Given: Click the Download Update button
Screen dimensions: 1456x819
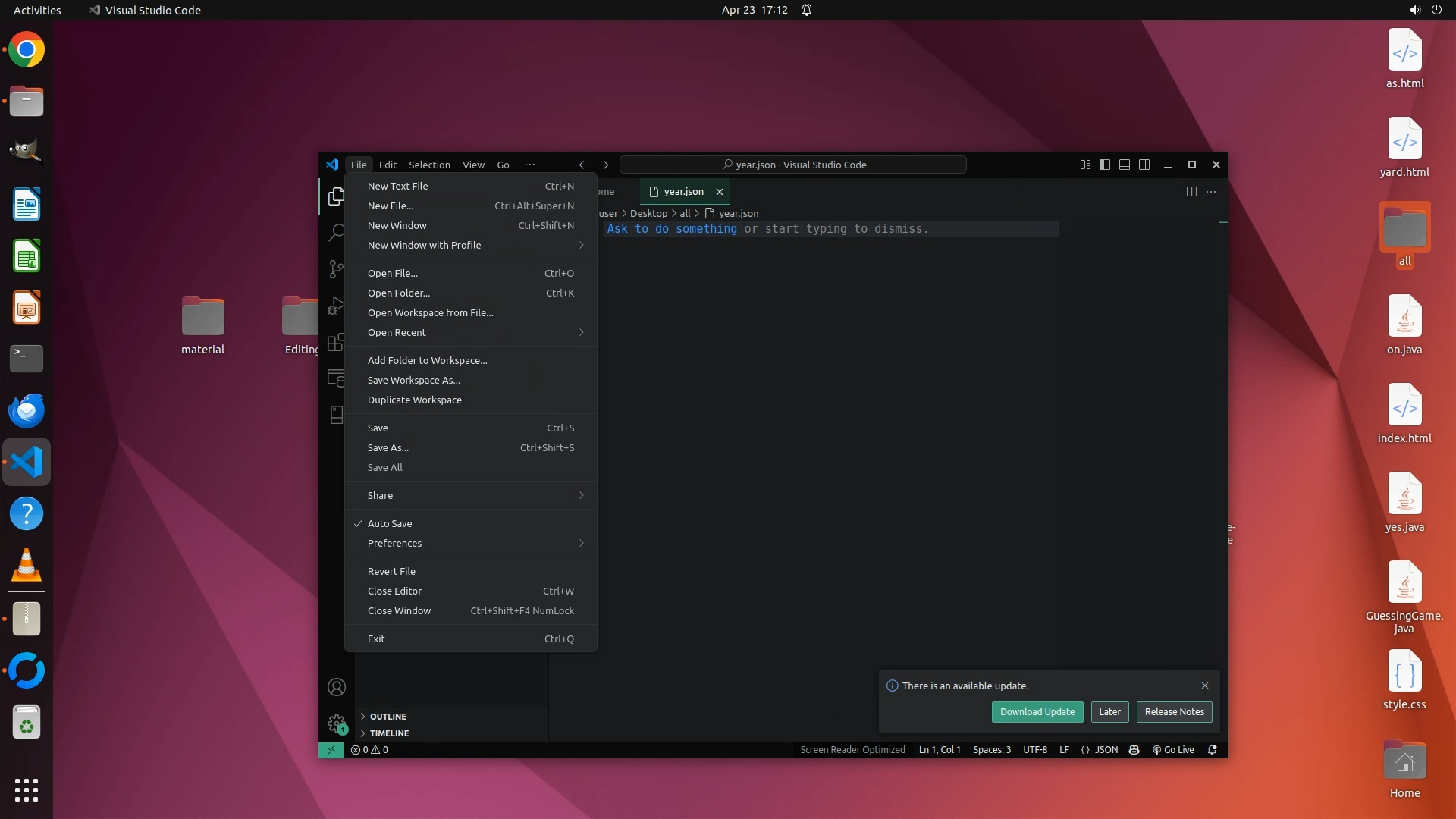Looking at the screenshot, I should [x=1037, y=711].
